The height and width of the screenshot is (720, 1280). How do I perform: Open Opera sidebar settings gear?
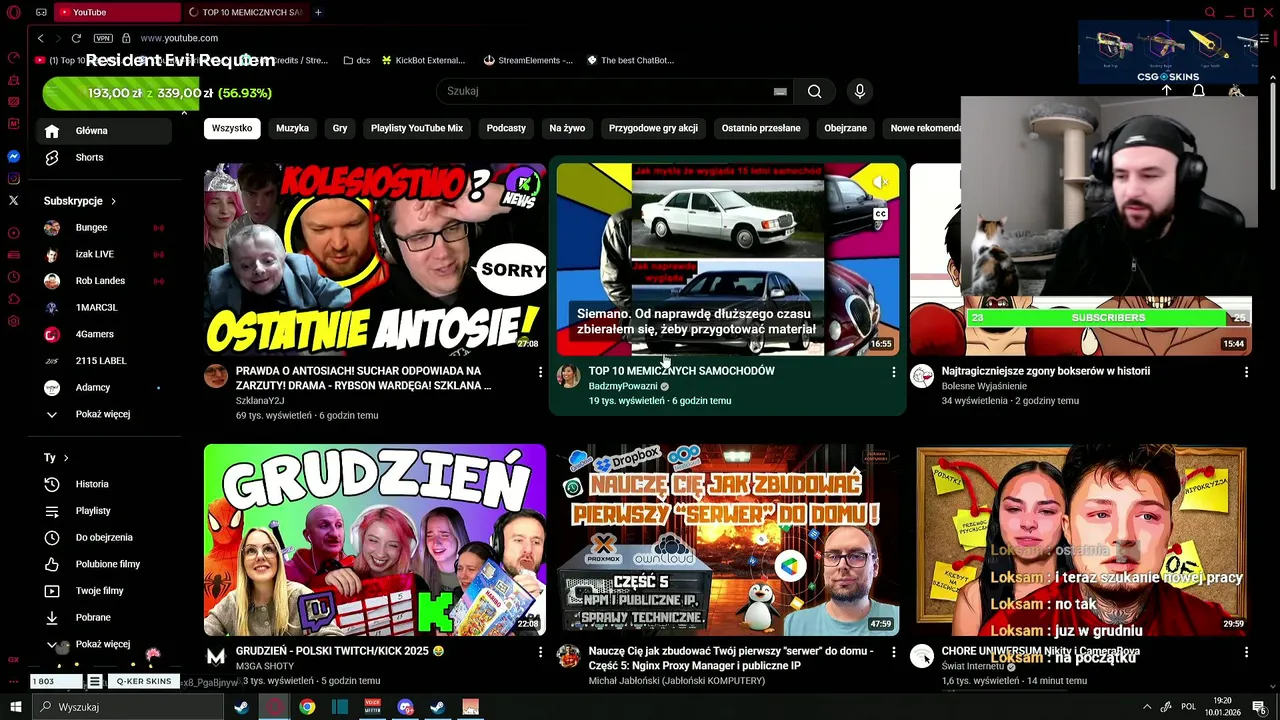[x=14, y=322]
